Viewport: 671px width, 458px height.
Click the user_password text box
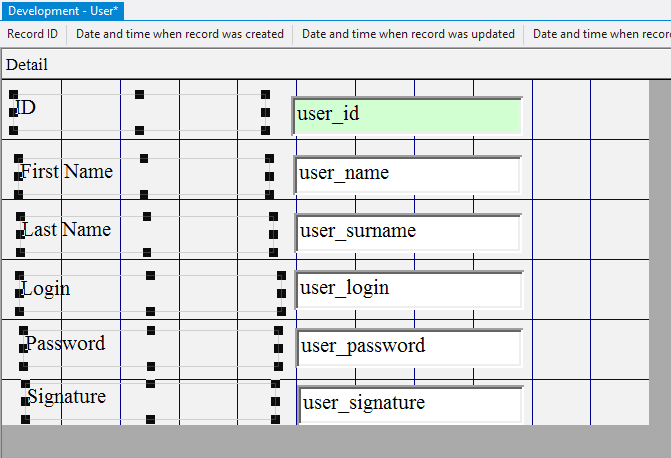click(407, 347)
